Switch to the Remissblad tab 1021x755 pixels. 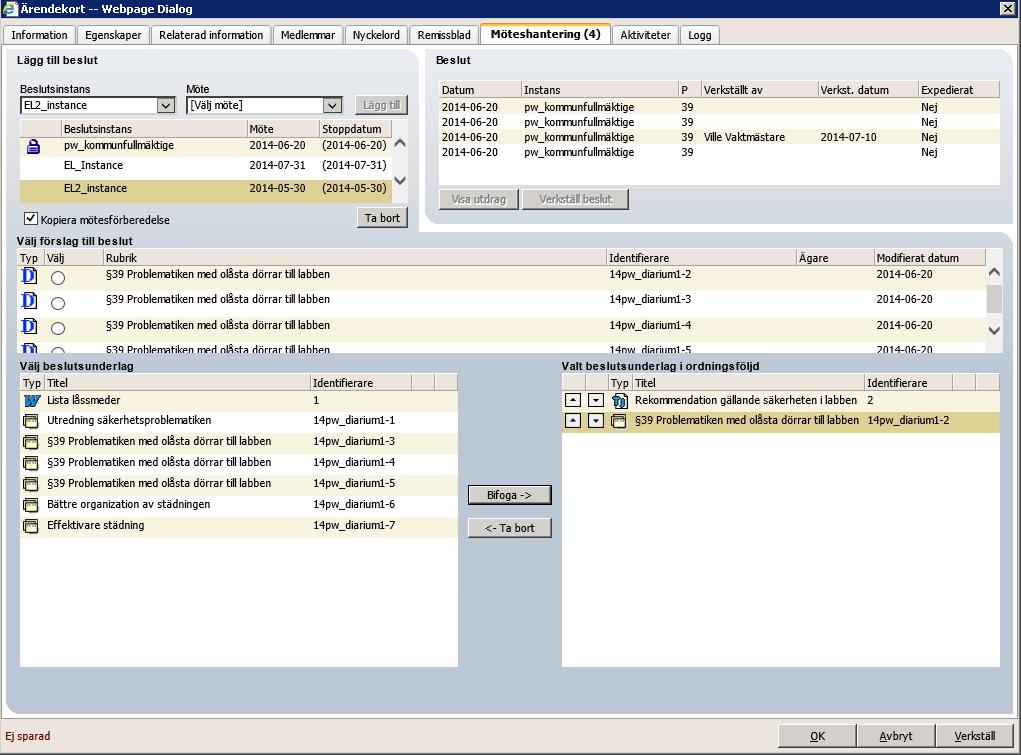pyautogui.click(x=444, y=35)
